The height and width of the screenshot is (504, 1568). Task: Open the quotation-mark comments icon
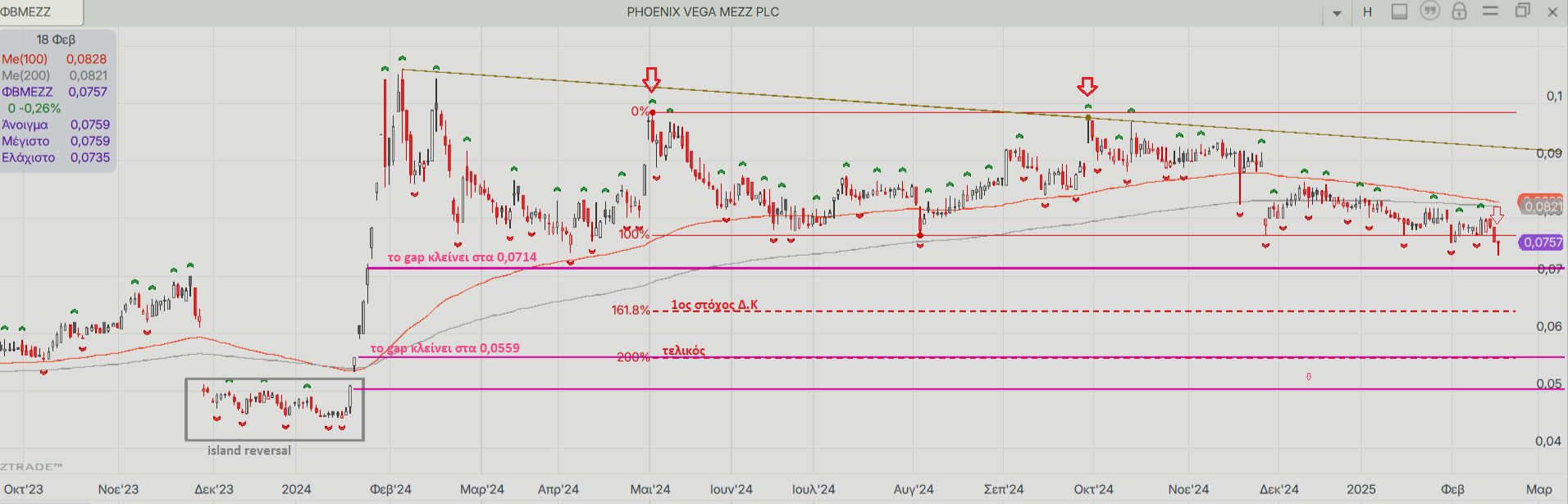[1430, 11]
